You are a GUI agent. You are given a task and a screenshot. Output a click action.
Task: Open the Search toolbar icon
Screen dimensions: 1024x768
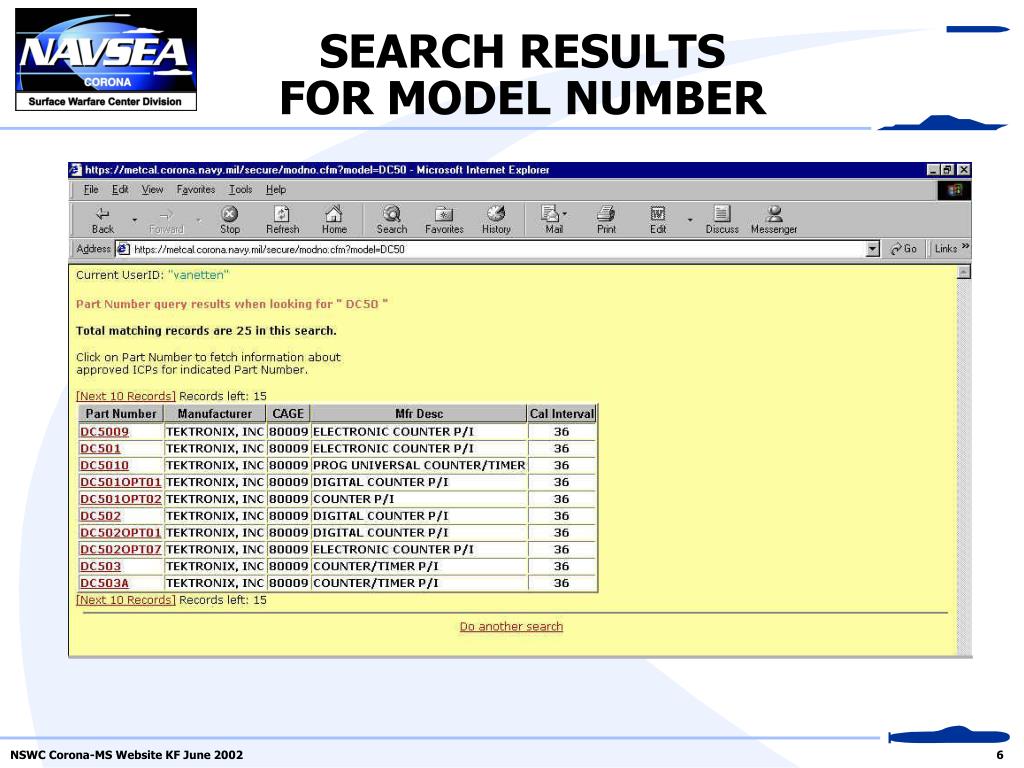pos(392,214)
